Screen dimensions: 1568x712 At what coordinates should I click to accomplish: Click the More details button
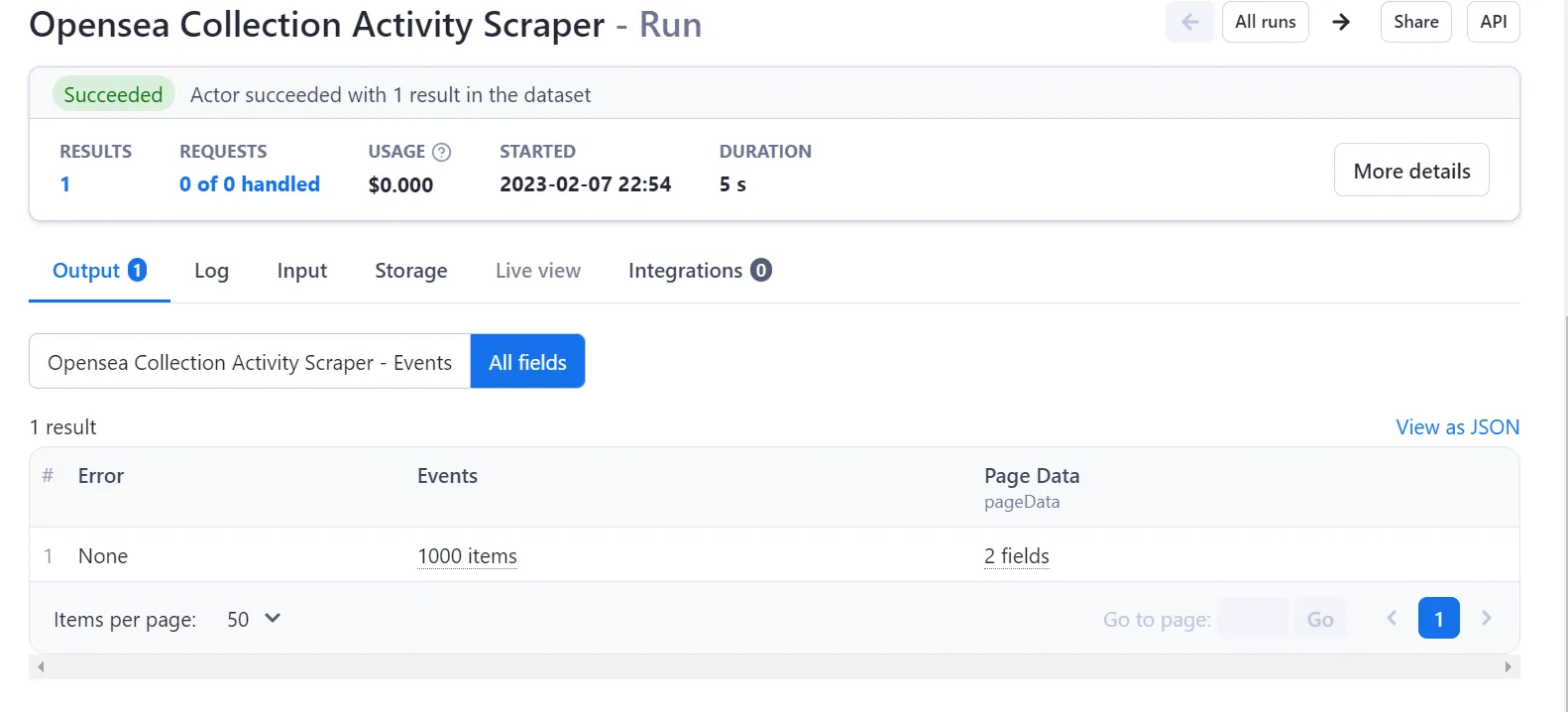pos(1410,171)
